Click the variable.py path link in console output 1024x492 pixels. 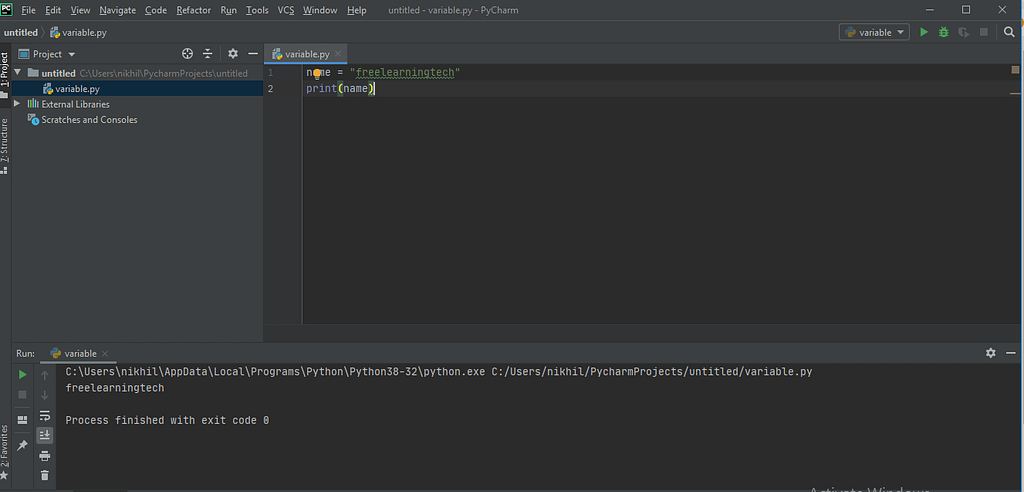click(x=652, y=372)
